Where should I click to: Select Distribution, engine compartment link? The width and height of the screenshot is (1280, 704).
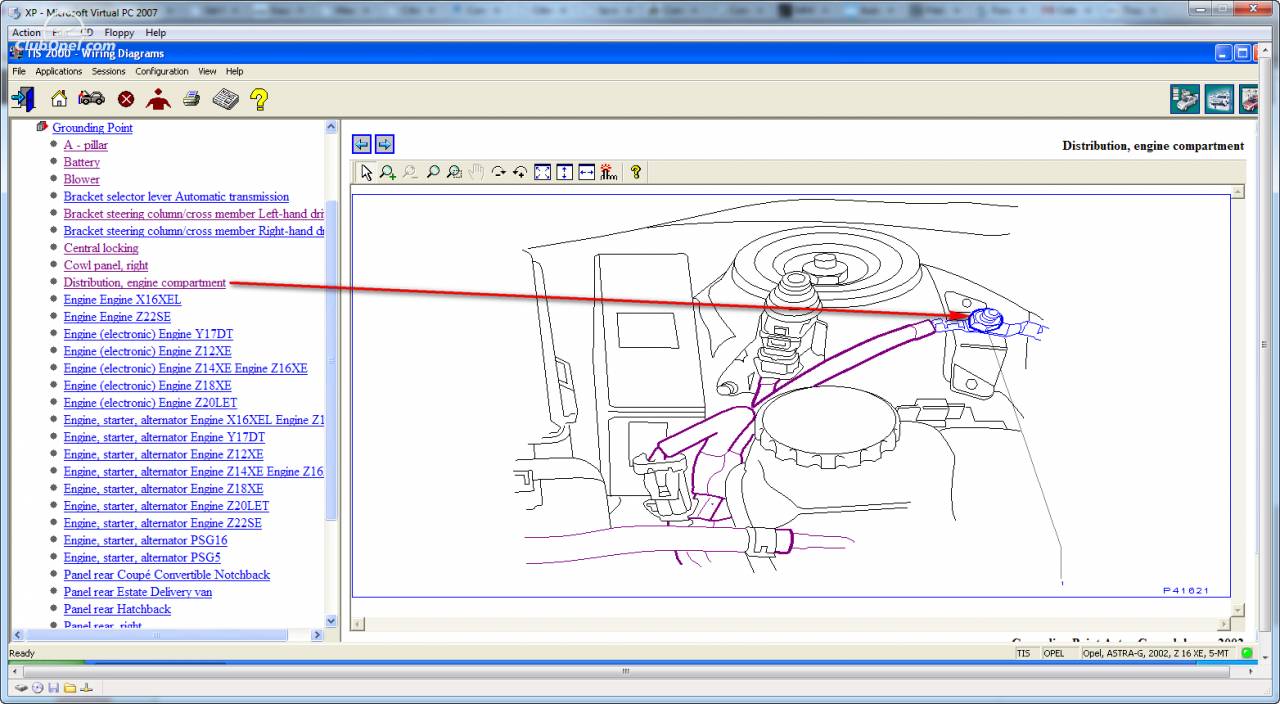(x=145, y=283)
